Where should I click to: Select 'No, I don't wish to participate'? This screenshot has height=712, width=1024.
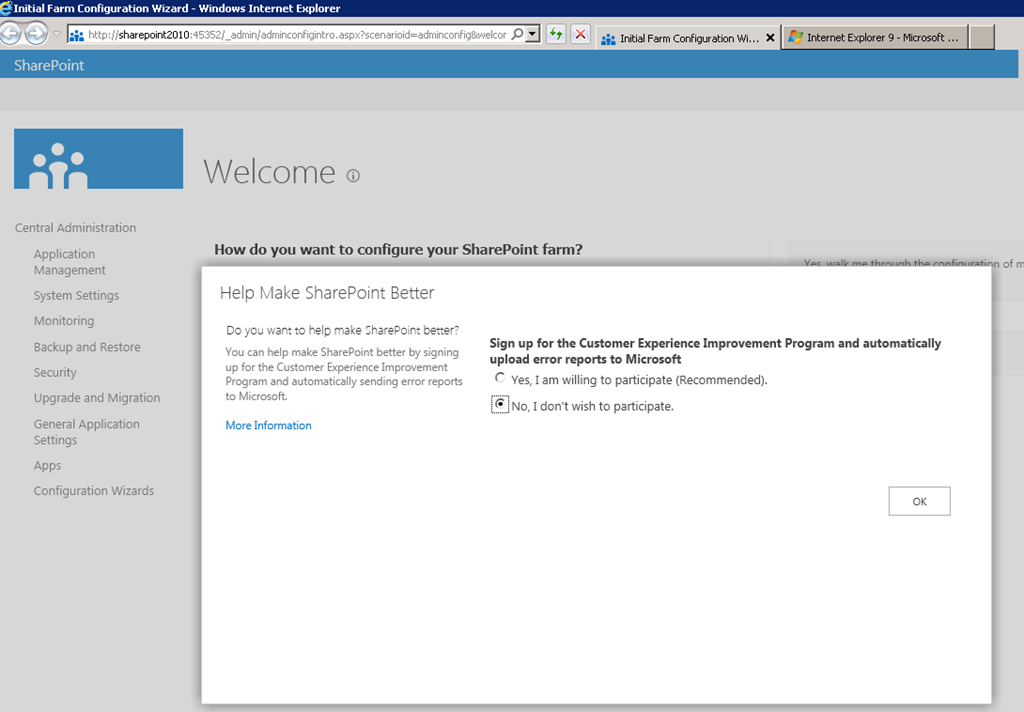pos(500,405)
